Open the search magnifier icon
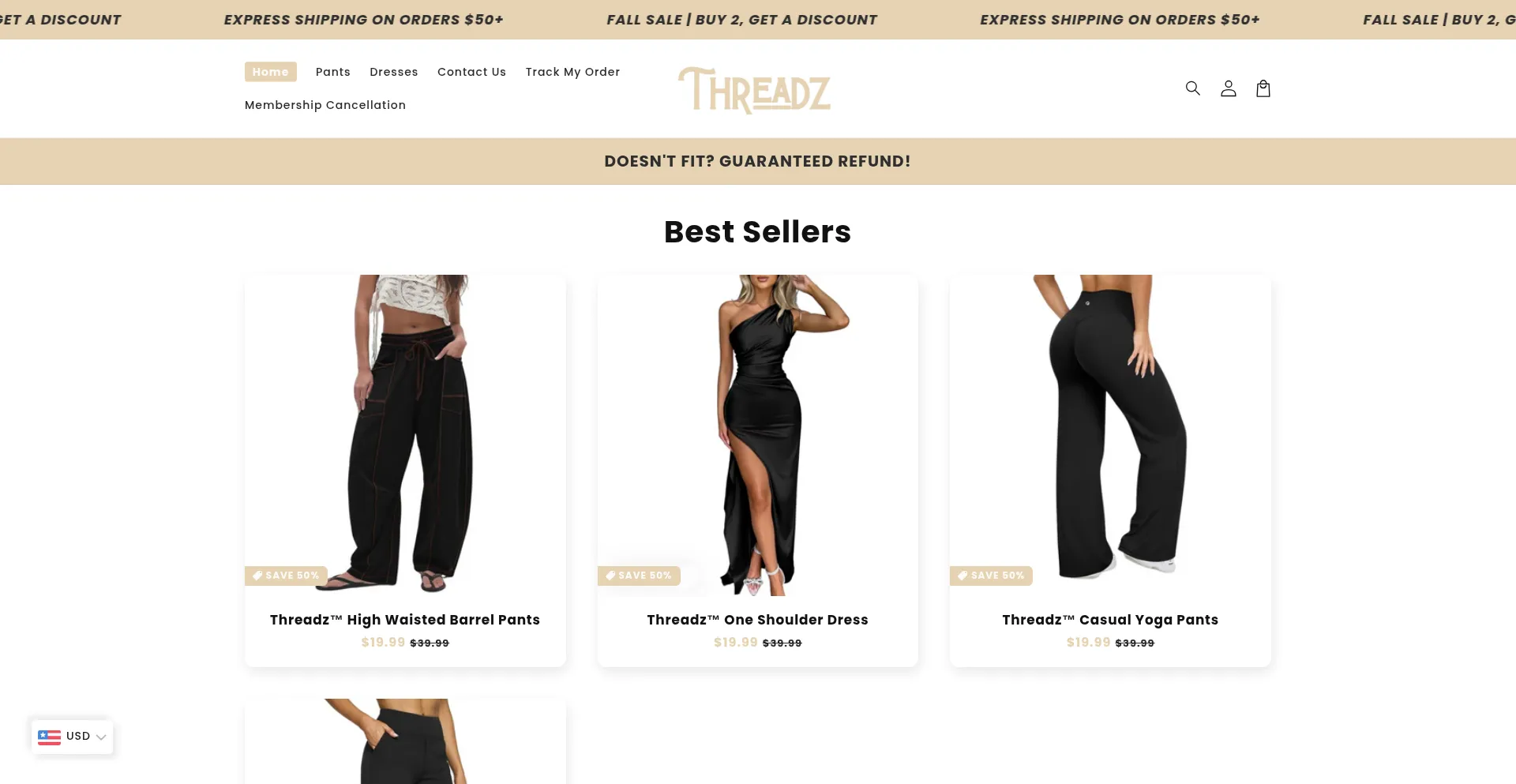Image resolution: width=1516 pixels, height=784 pixels. [x=1192, y=88]
